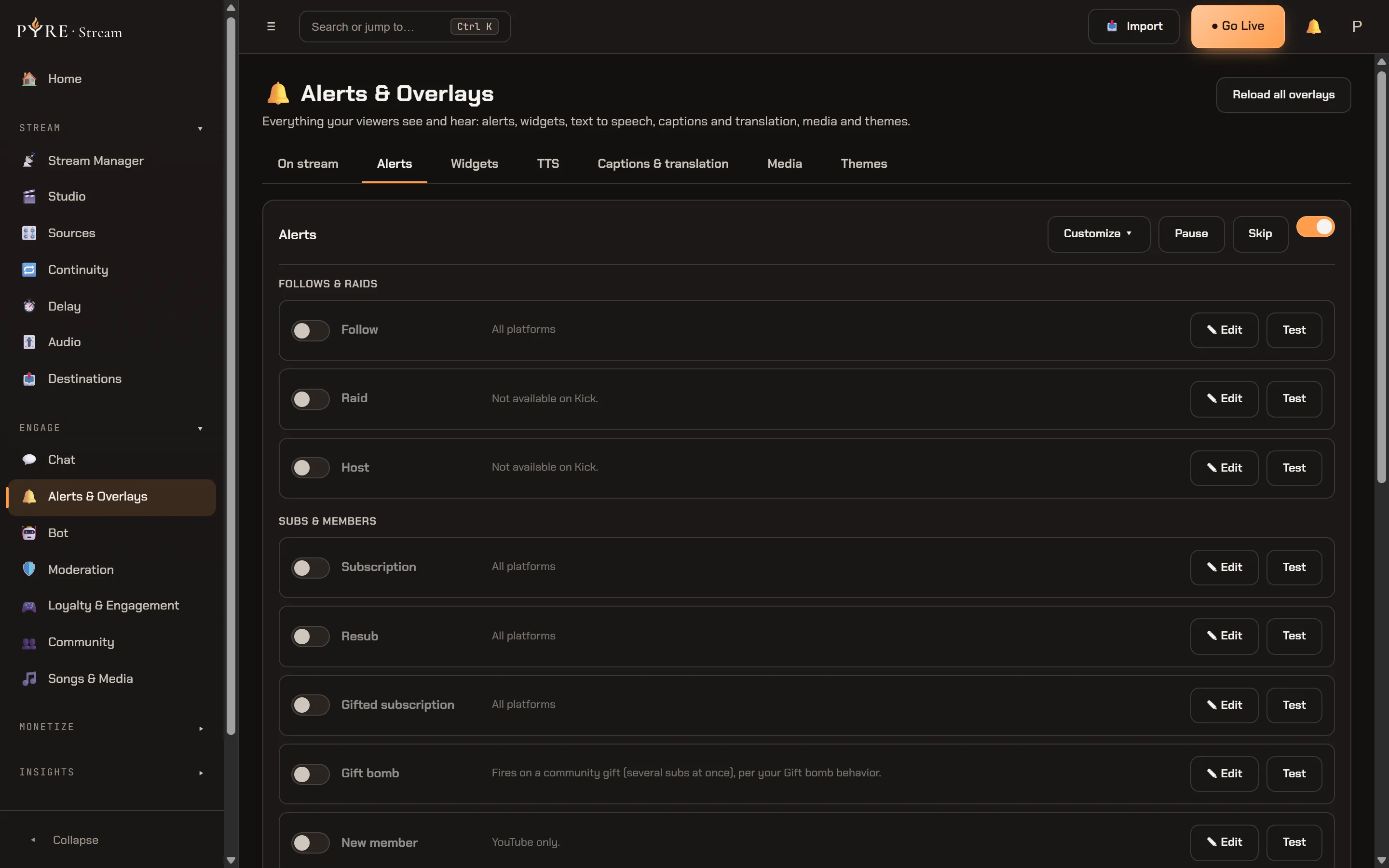Screen dimensions: 1389x868
Task: Open Continuity via its sidebar icon
Action: tap(29, 270)
